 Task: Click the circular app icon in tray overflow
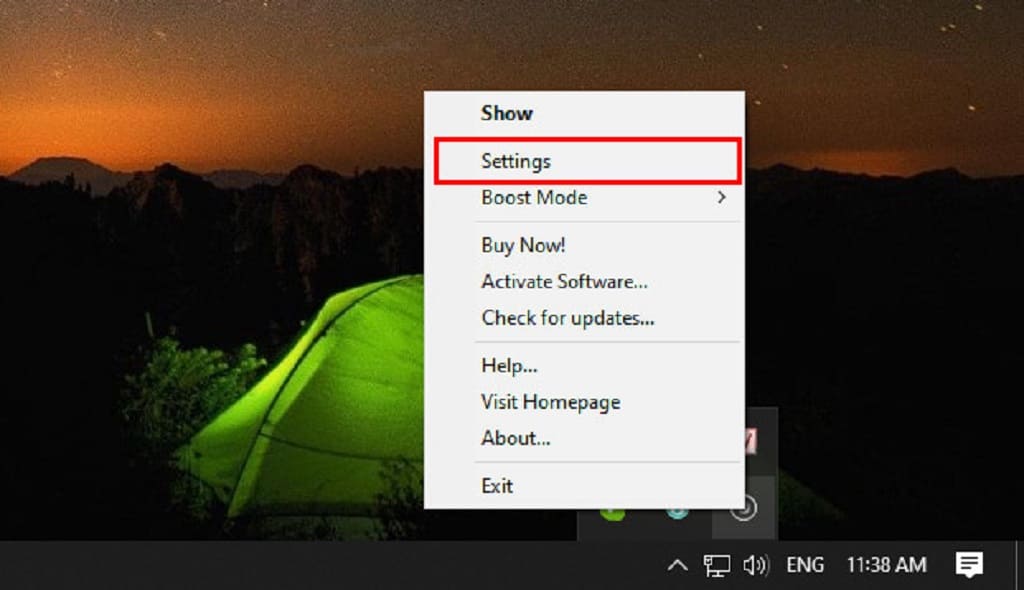click(x=744, y=508)
